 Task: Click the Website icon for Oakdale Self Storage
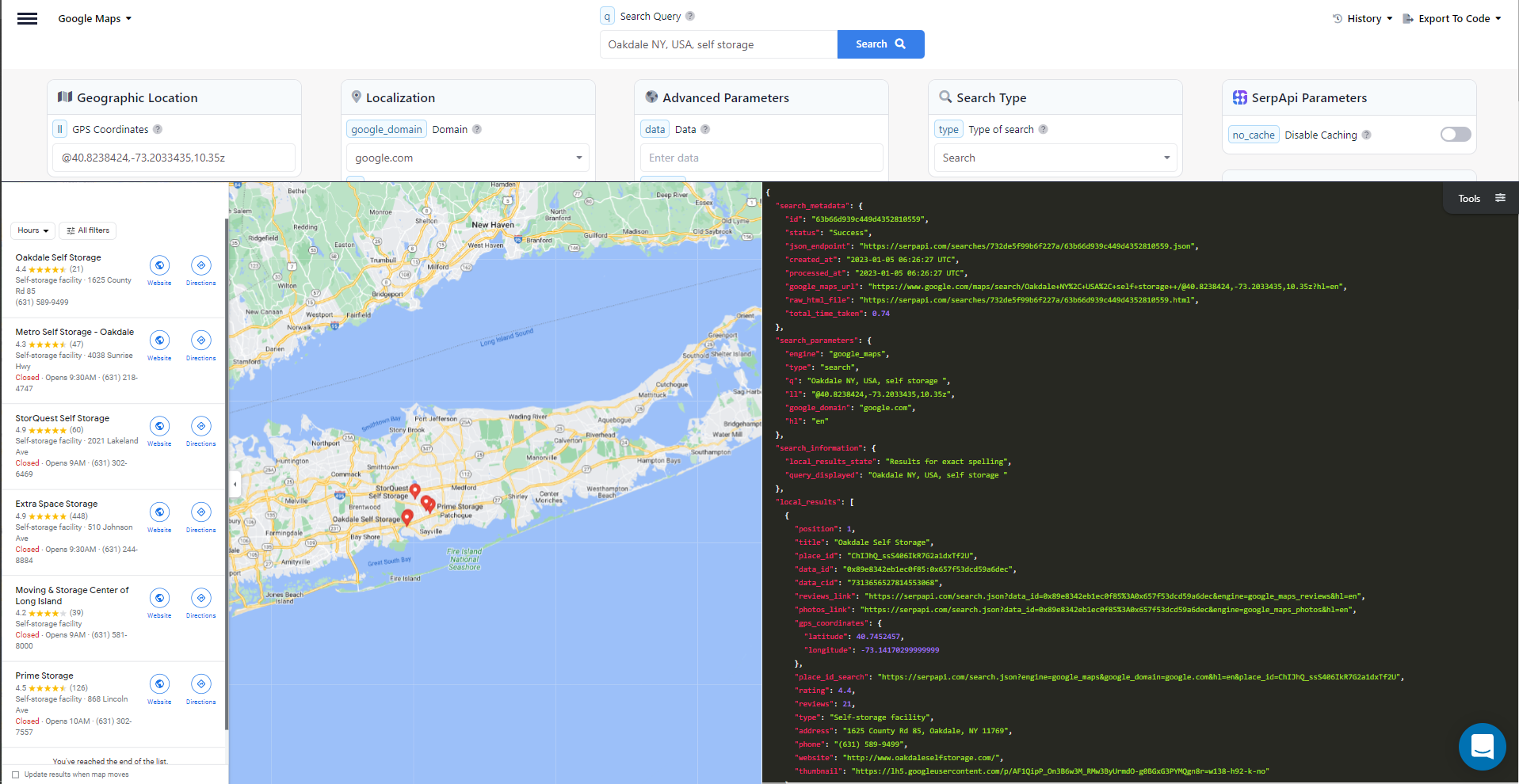(x=158, y=267)
